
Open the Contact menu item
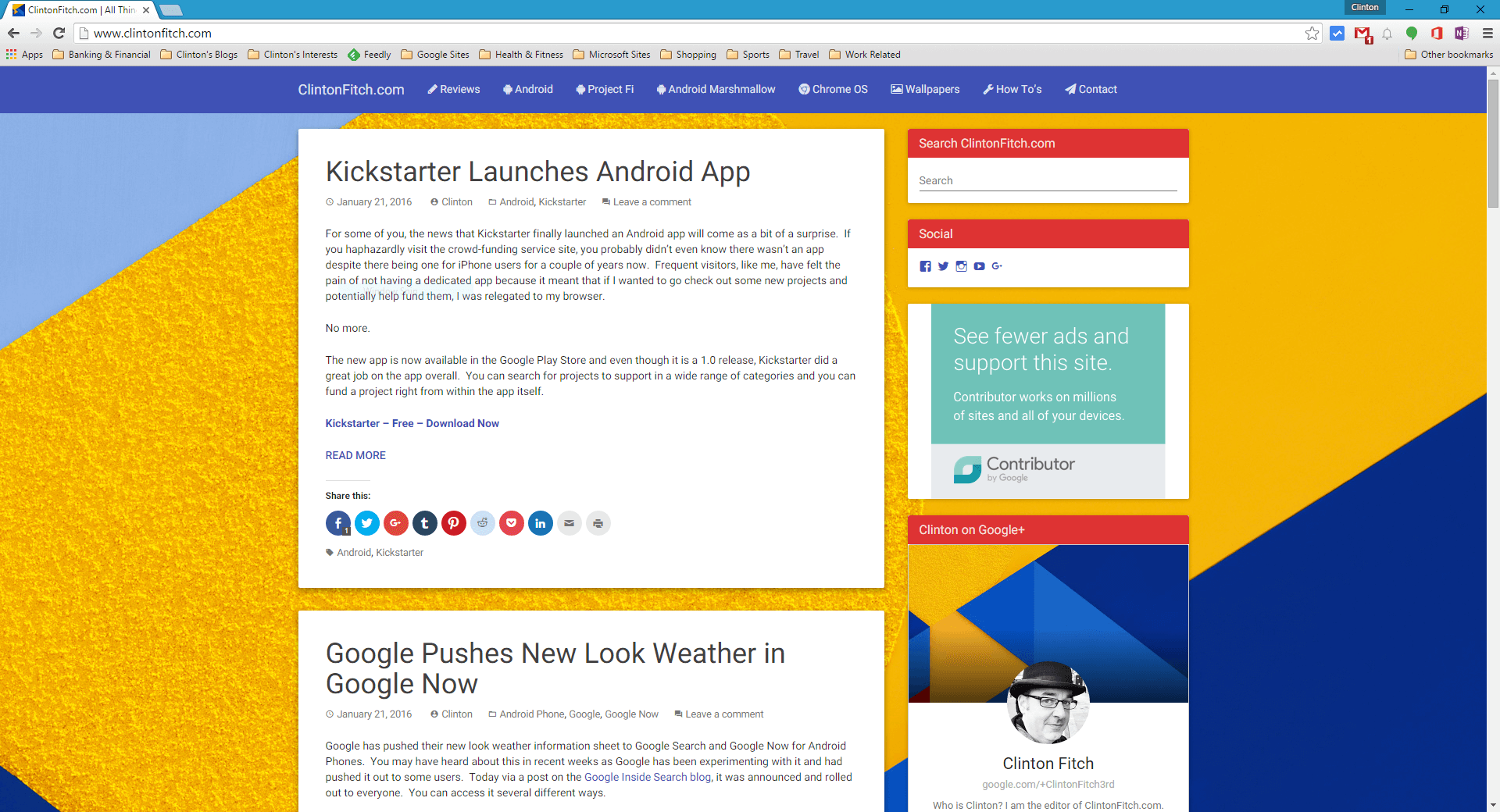[x=1091, y=89]
